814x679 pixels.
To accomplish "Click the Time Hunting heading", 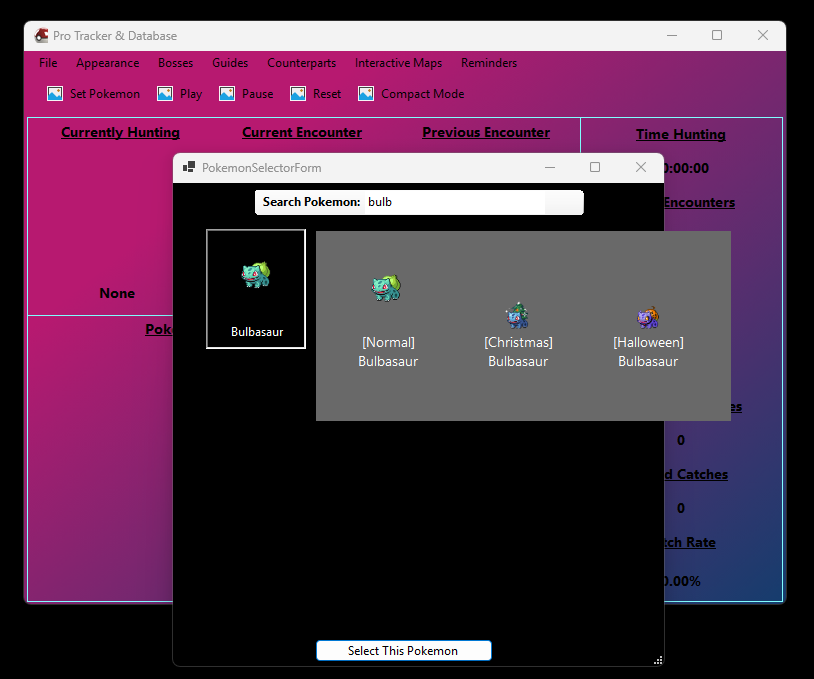I will pyautogui.click(x=681, y=134).
